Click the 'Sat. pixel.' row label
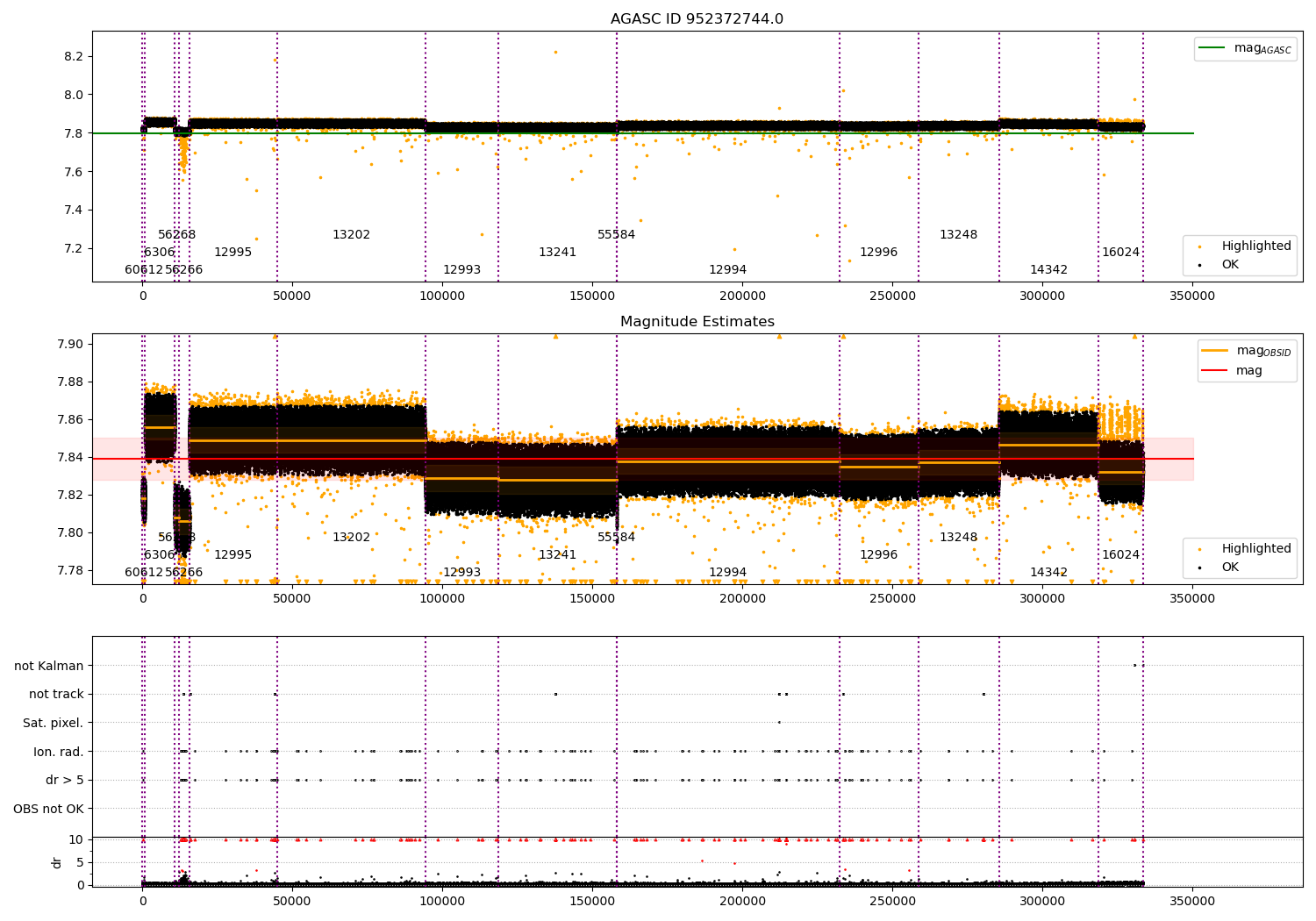 54,723
